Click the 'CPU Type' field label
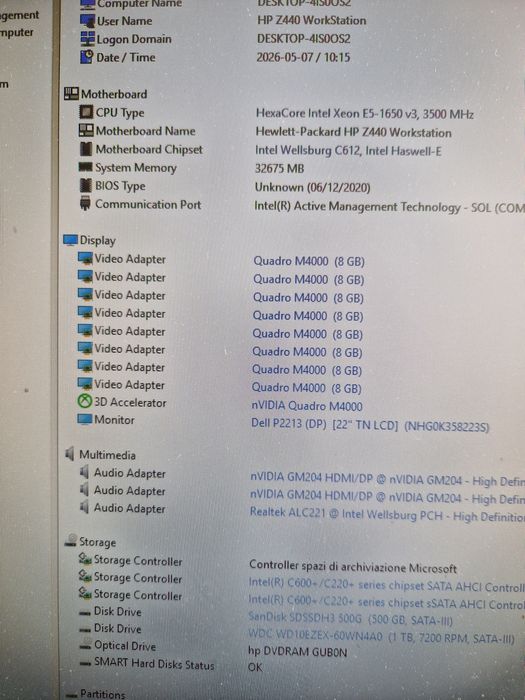The image size is (525, 700). click(x=120, y=112)
